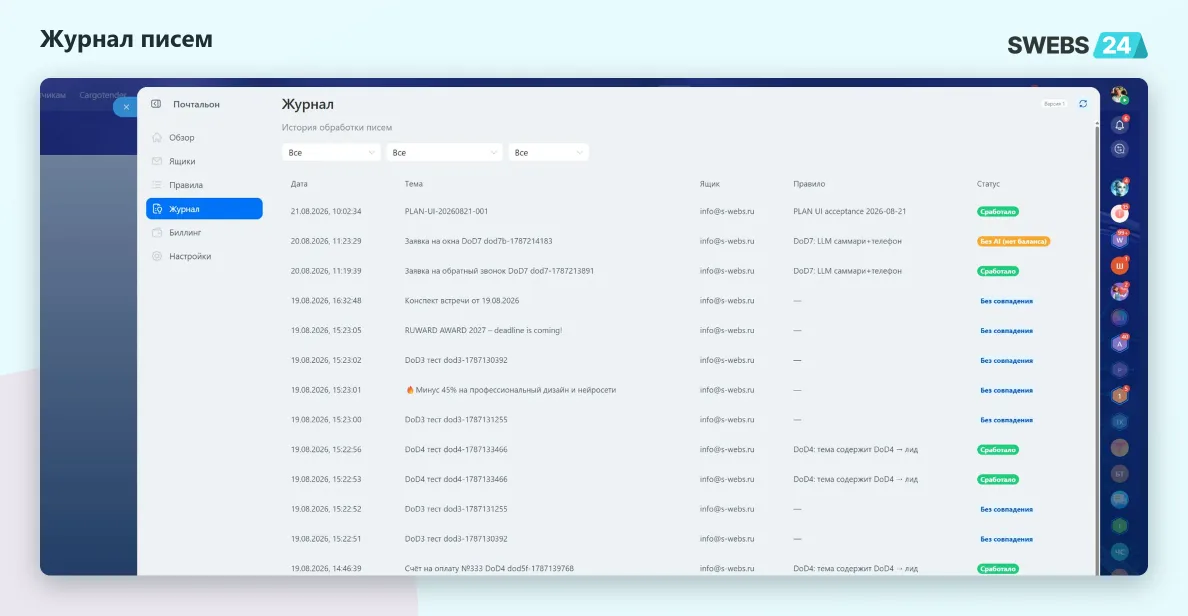The image size is (1188, 616).
Task: Open the third Все filter dropdown
Action: click(549, 152)
